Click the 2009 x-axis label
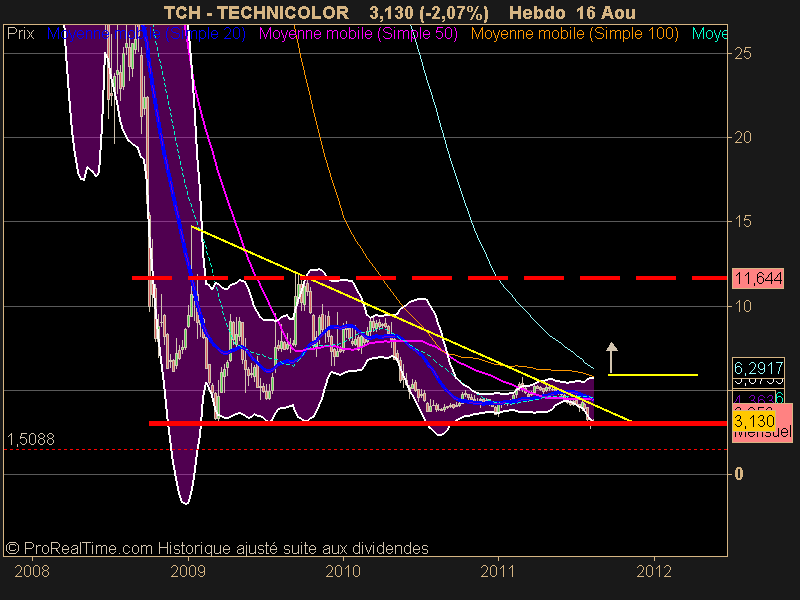 (188, 571)
